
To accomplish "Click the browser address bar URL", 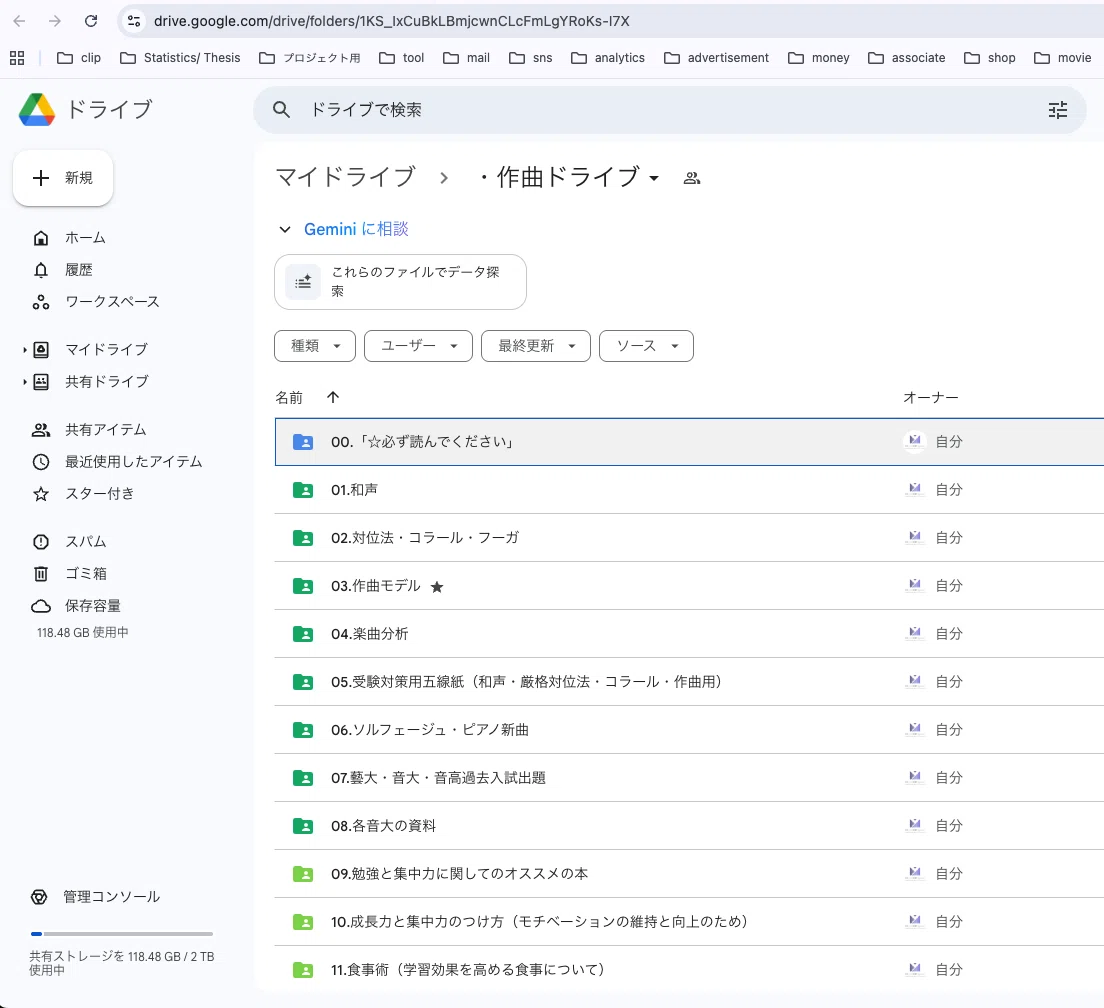I will coord(391,21).
